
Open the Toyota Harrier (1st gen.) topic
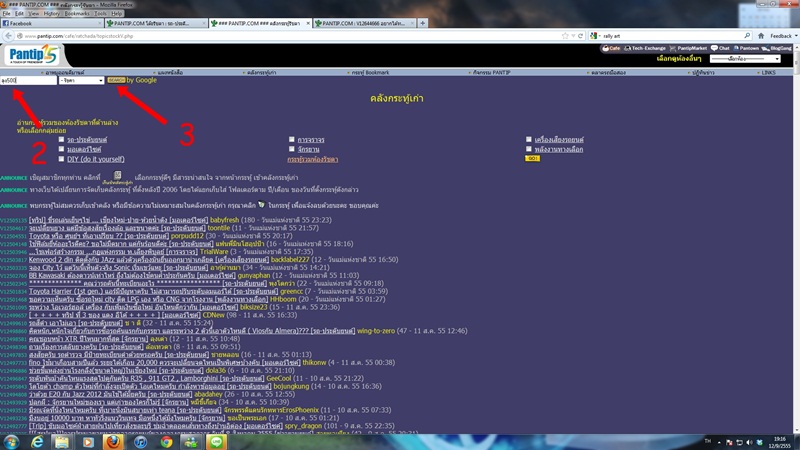coord(153,291)
